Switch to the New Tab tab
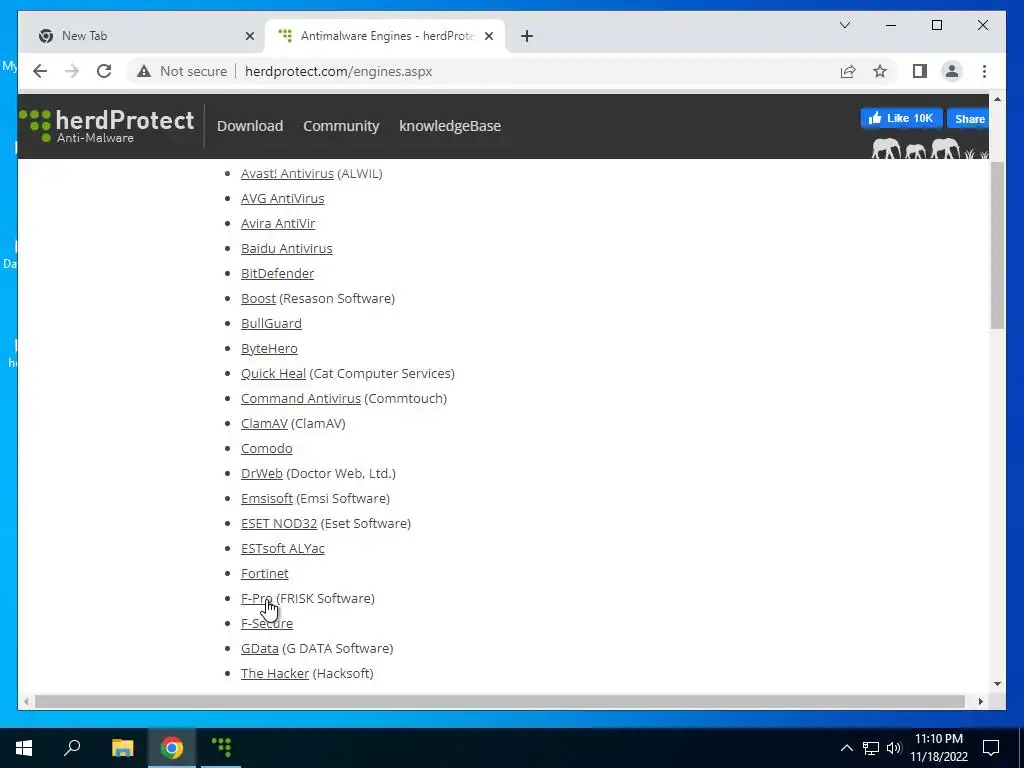 [x=146, y=36]
